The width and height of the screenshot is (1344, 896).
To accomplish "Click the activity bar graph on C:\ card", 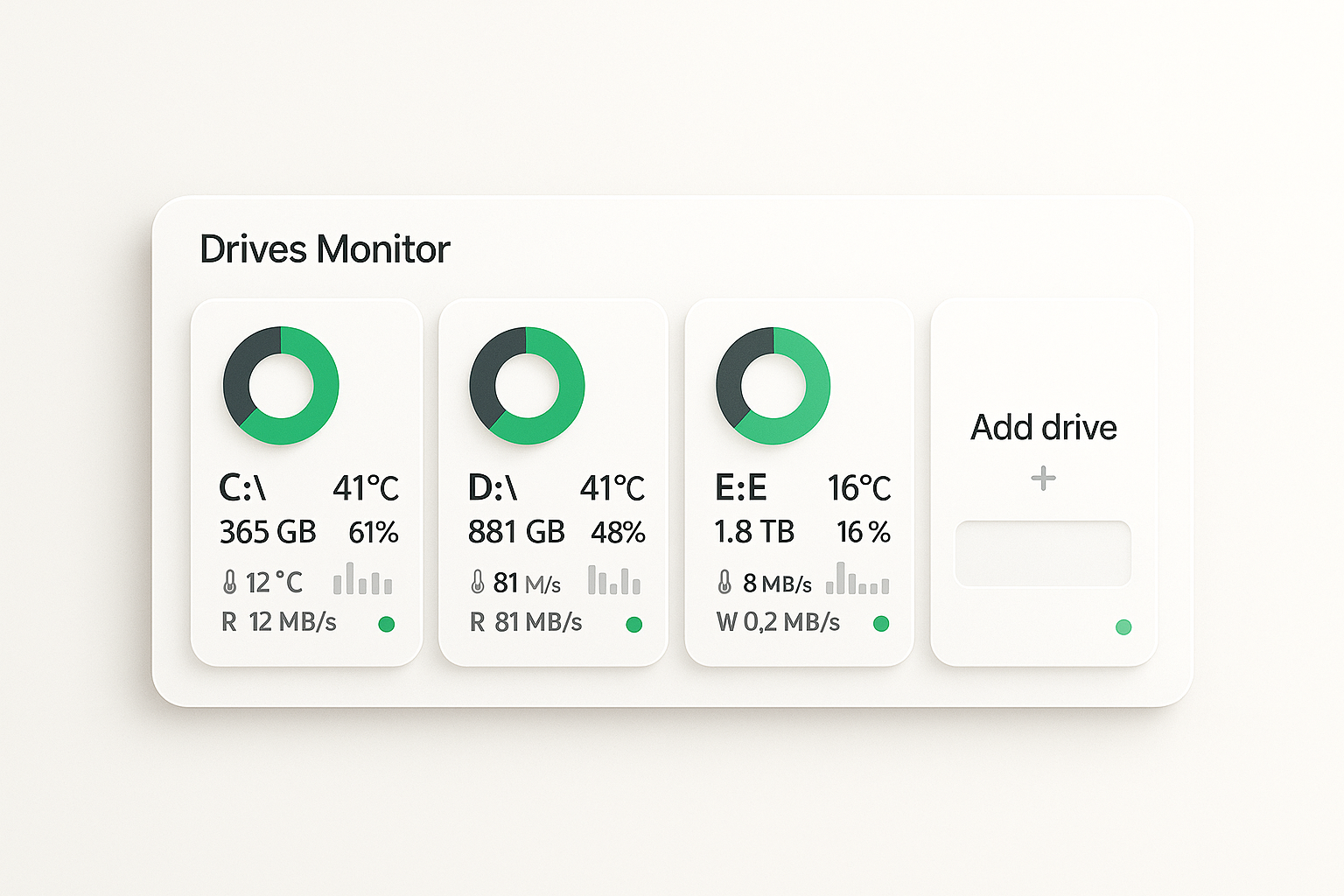I will [362, 579].
